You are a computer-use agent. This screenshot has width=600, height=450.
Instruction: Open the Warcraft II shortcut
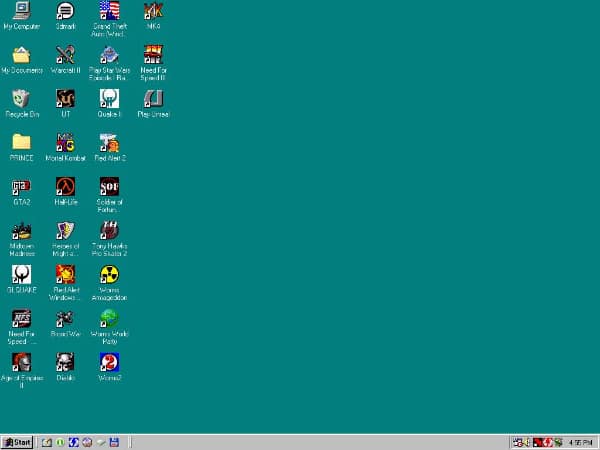point(65,55)
